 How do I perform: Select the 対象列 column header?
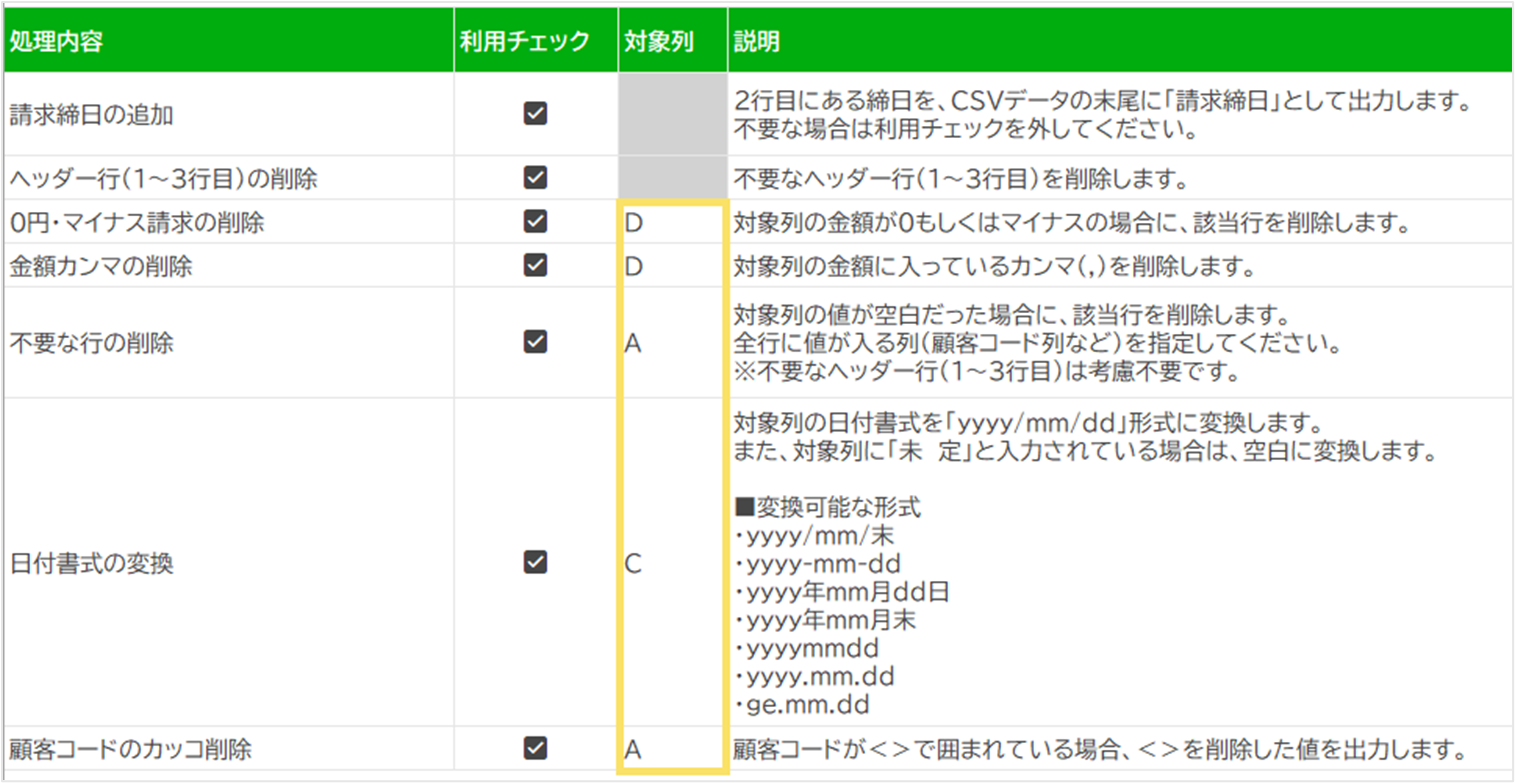671,42
